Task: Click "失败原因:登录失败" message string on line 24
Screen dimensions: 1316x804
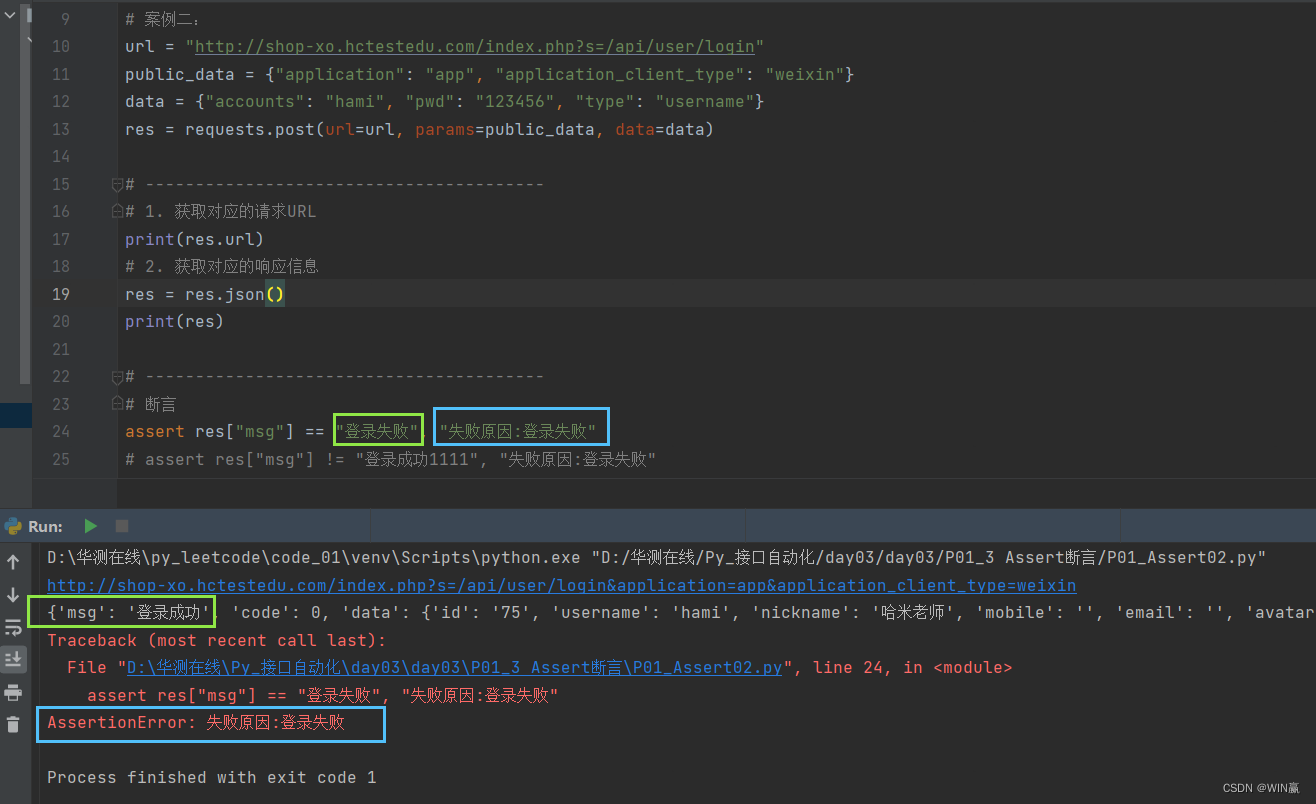Action: tap(520, 431)
